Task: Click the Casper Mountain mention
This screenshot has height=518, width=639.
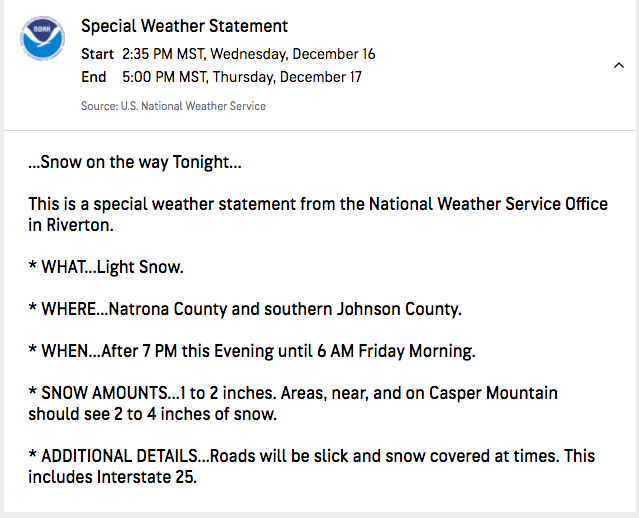Action: pos(493,393)
